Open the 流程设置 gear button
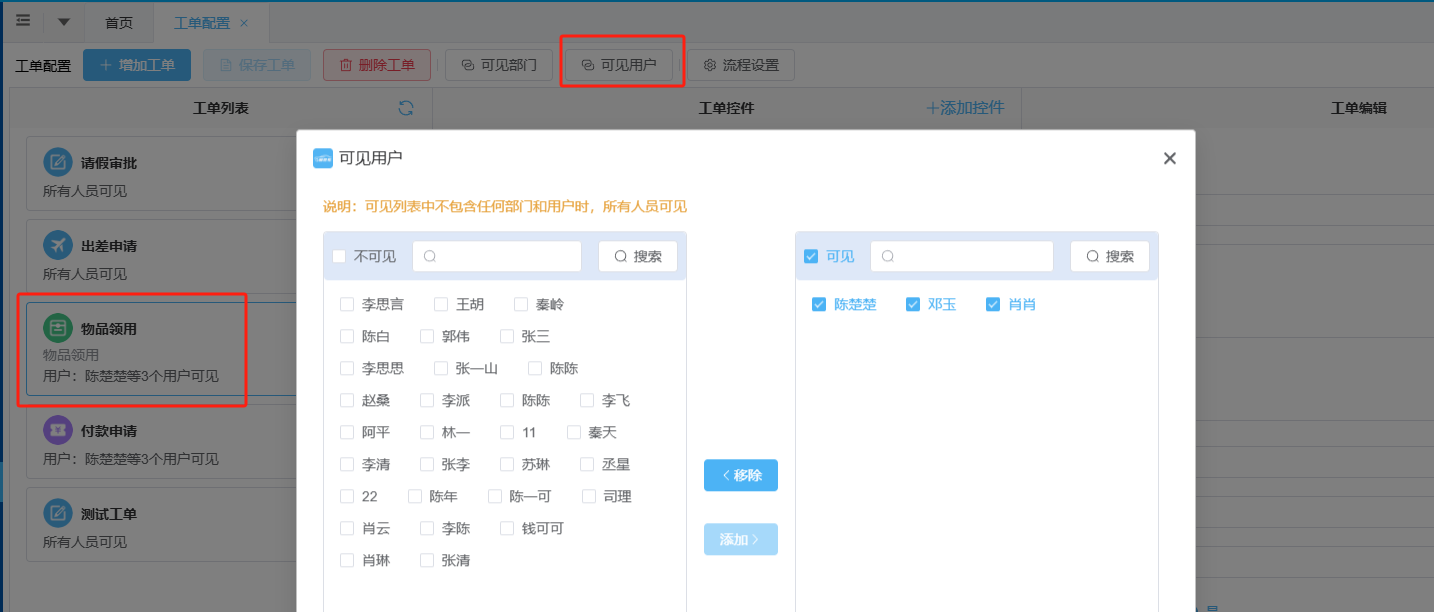The image size is (1434, 612). click(x=741, y=65)
